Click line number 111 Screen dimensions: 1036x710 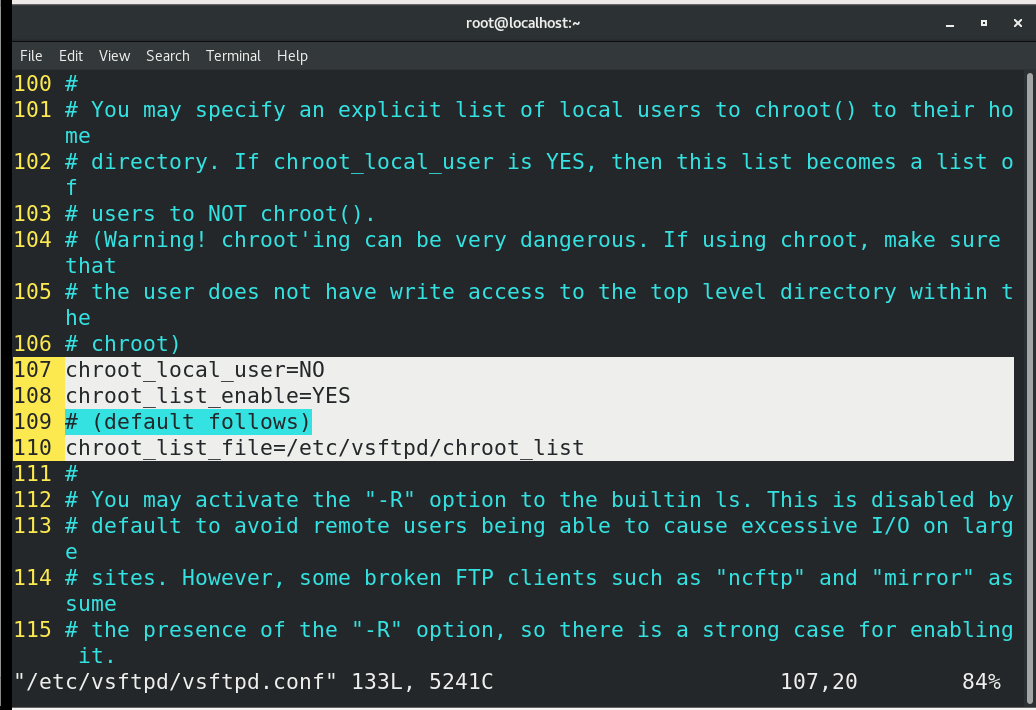(x=32, y=474)
